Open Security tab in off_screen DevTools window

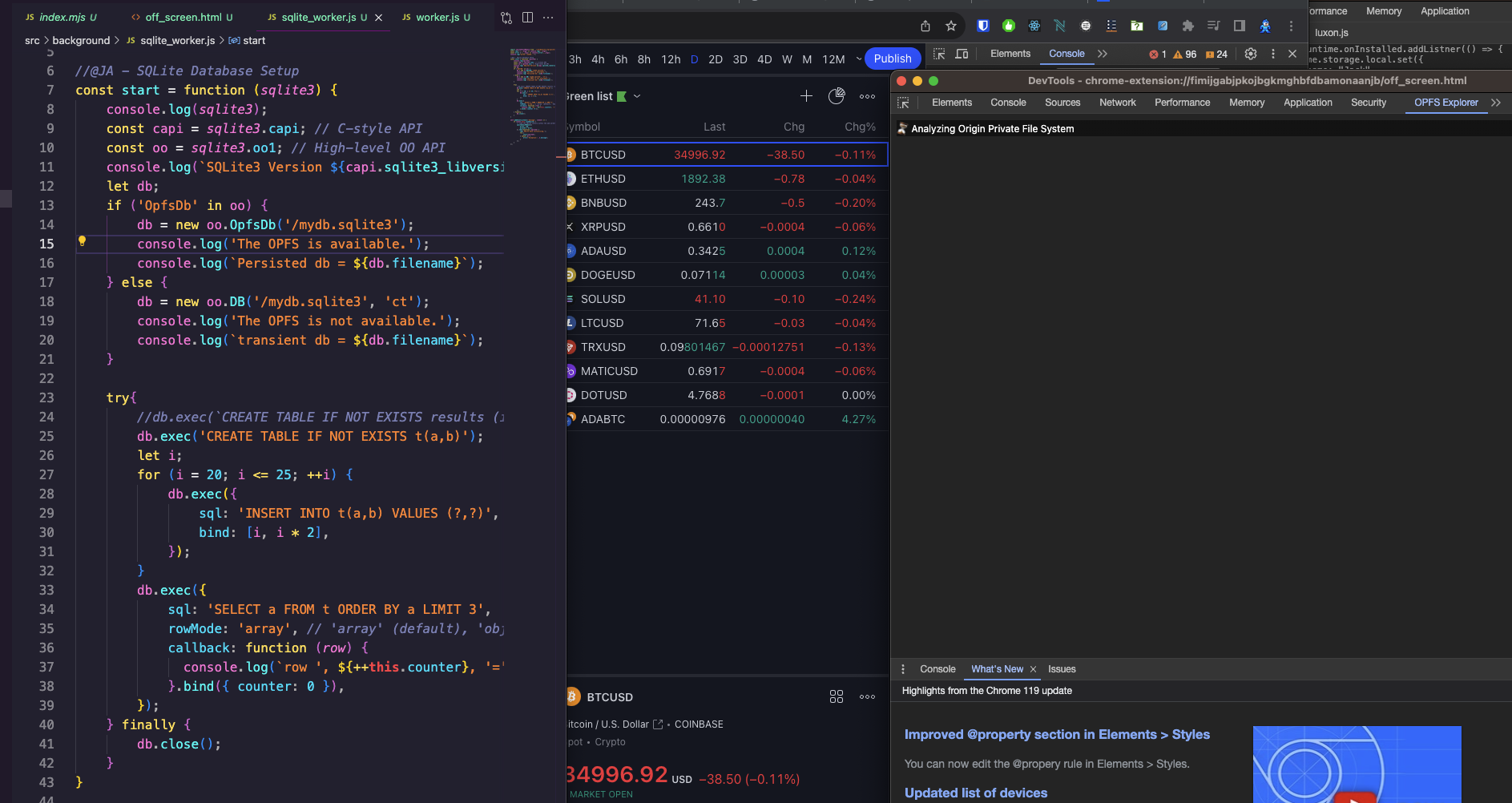pos(1369,103)
